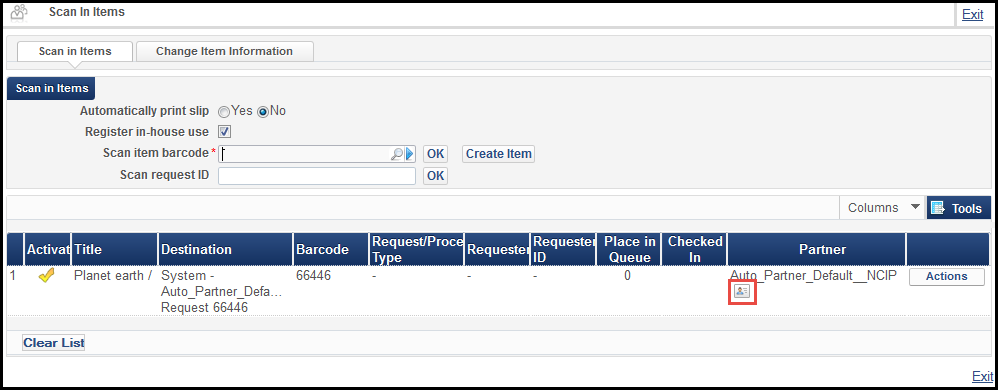The height and width of the screenshot is (390, 998).
Task: Click OK next to item barcode field
Action: [435, 154]
